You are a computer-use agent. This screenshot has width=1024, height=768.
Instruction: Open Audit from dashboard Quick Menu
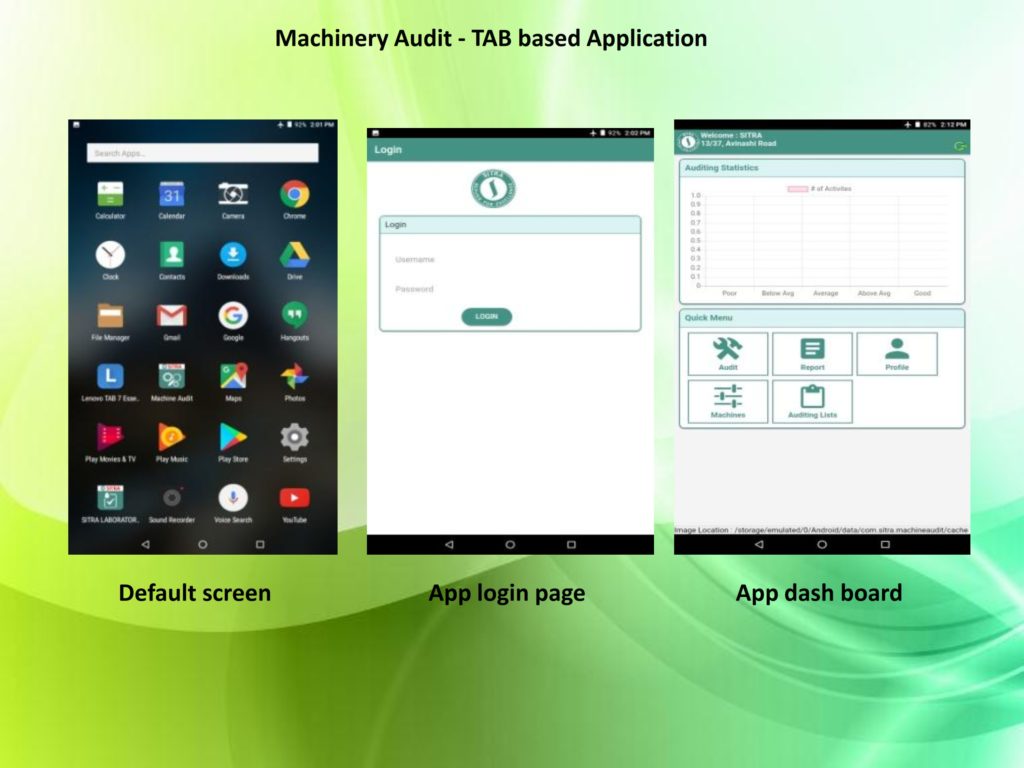click(x=728, y=353)
